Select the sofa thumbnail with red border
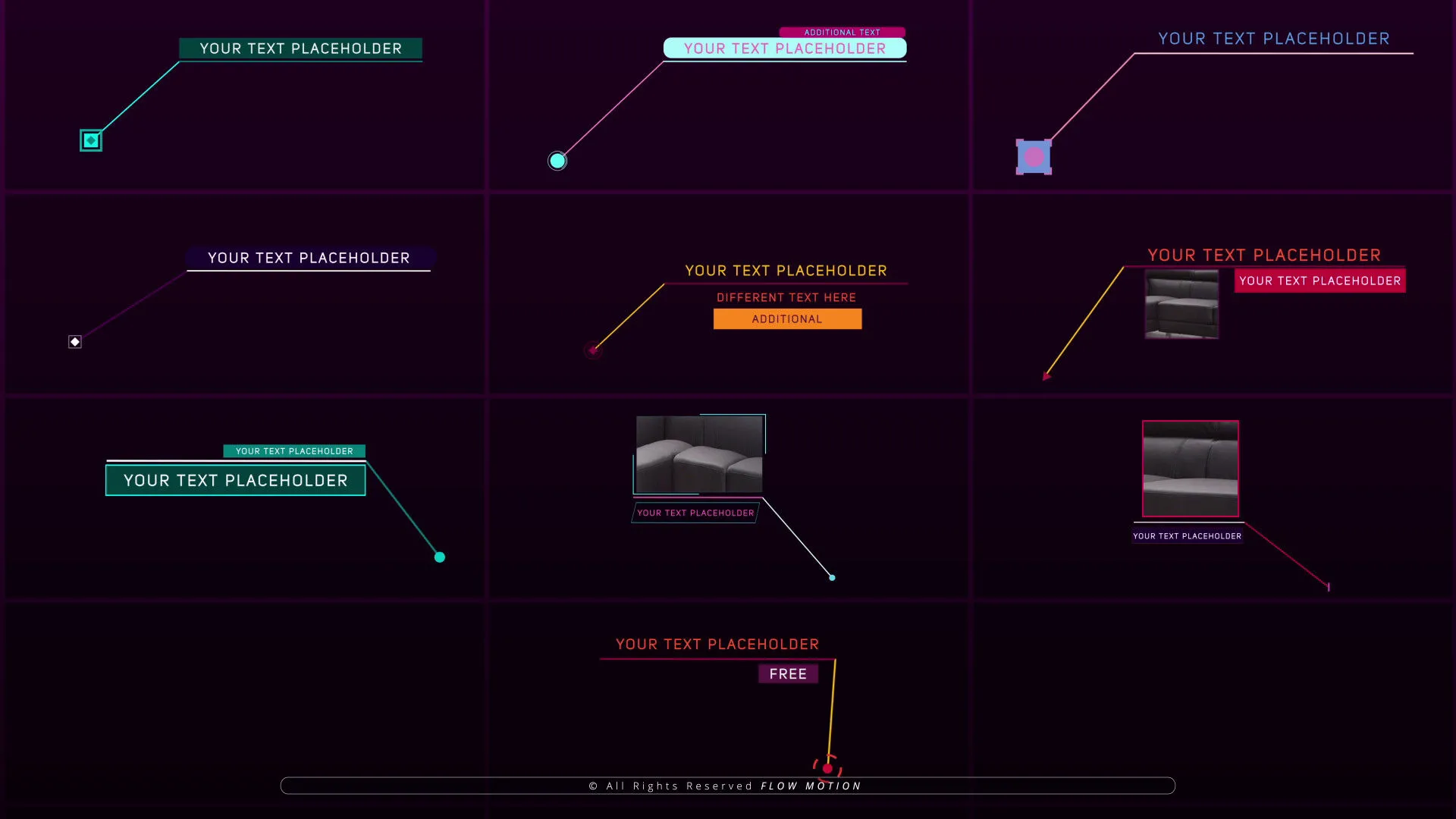Image resolution: width=1456 pixels, height=819 pixels. (1191, 469)
